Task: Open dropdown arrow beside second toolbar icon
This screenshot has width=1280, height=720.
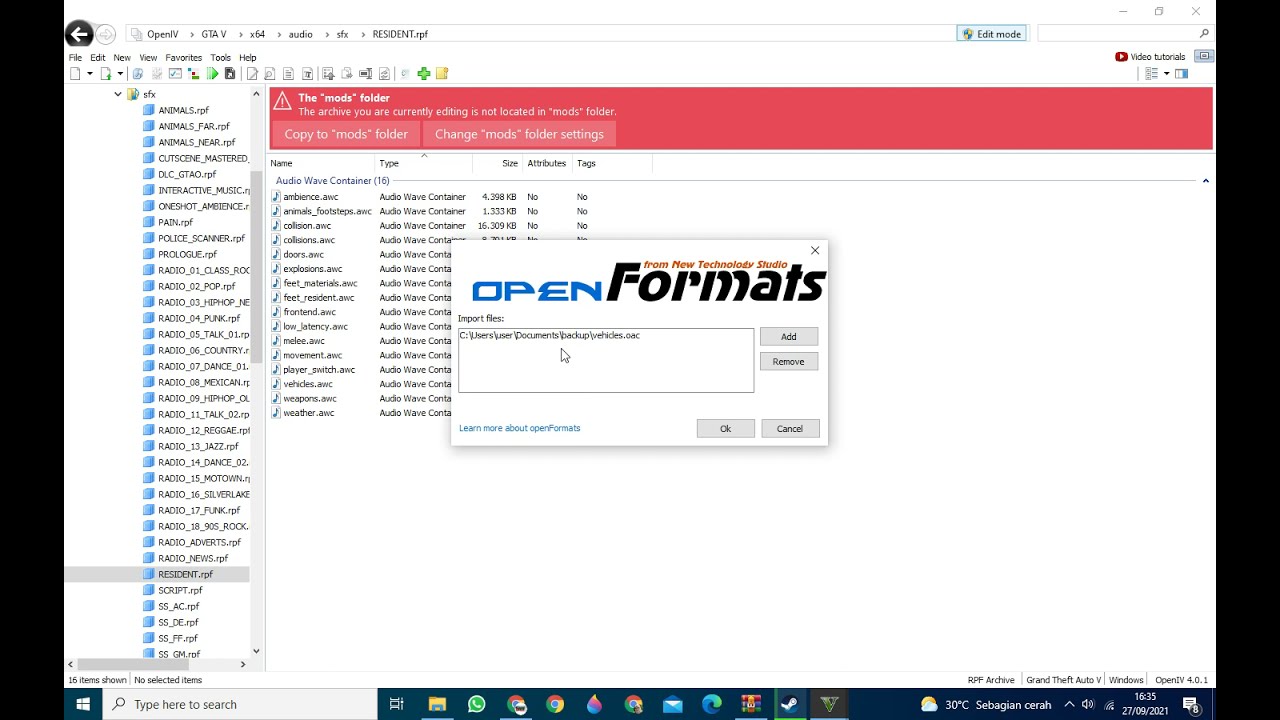Action: tap(120, 74)
